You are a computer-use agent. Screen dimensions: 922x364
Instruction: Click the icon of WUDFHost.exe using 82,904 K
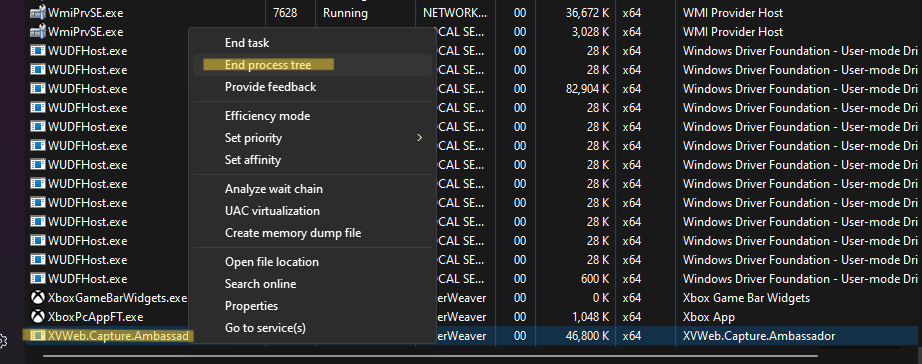(38, 89)
